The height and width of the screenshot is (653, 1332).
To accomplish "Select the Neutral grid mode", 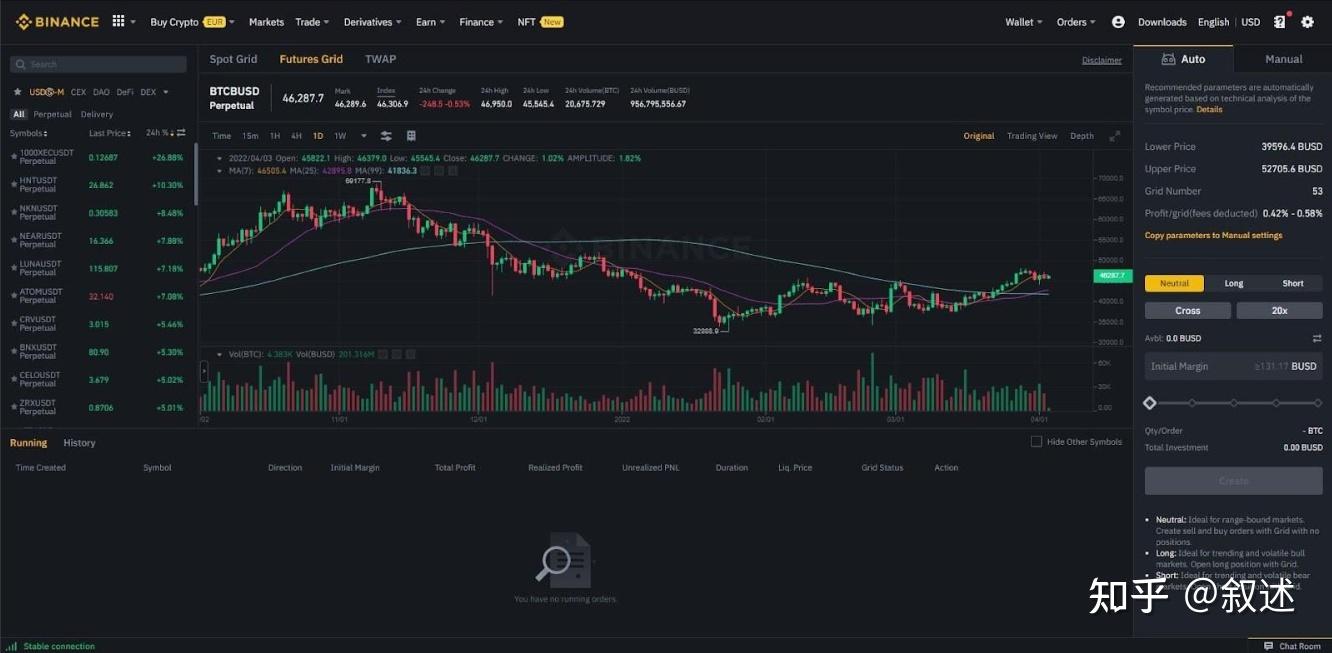I will [1174, 283].
